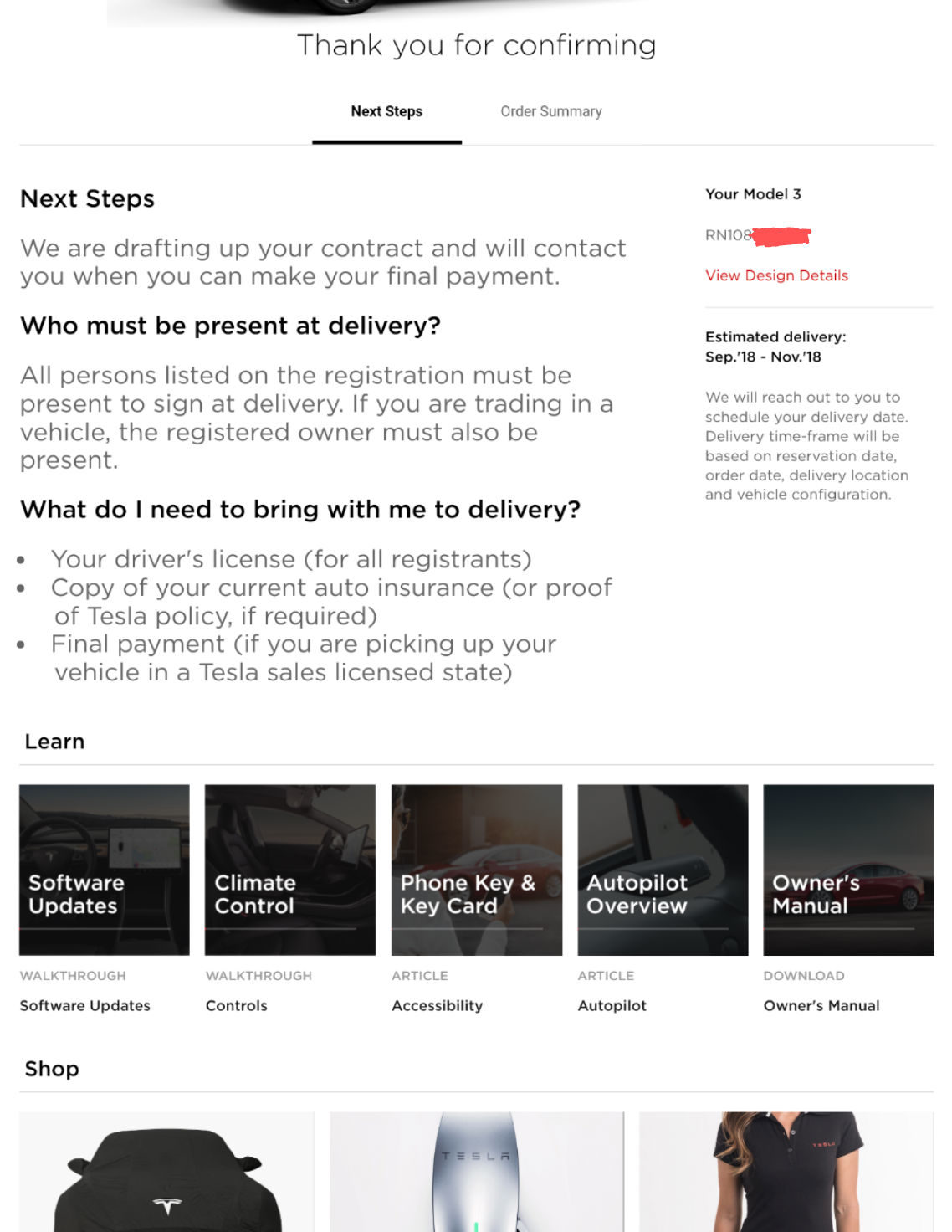
Task: Select the Next Steps tab
Action: 386,111
